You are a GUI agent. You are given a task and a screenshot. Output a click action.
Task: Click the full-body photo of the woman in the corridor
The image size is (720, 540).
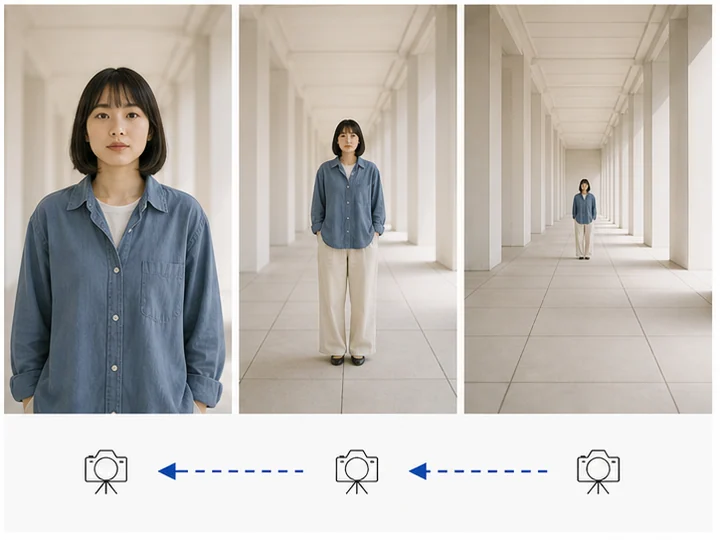pyautogui.click(x=348, y=209)
